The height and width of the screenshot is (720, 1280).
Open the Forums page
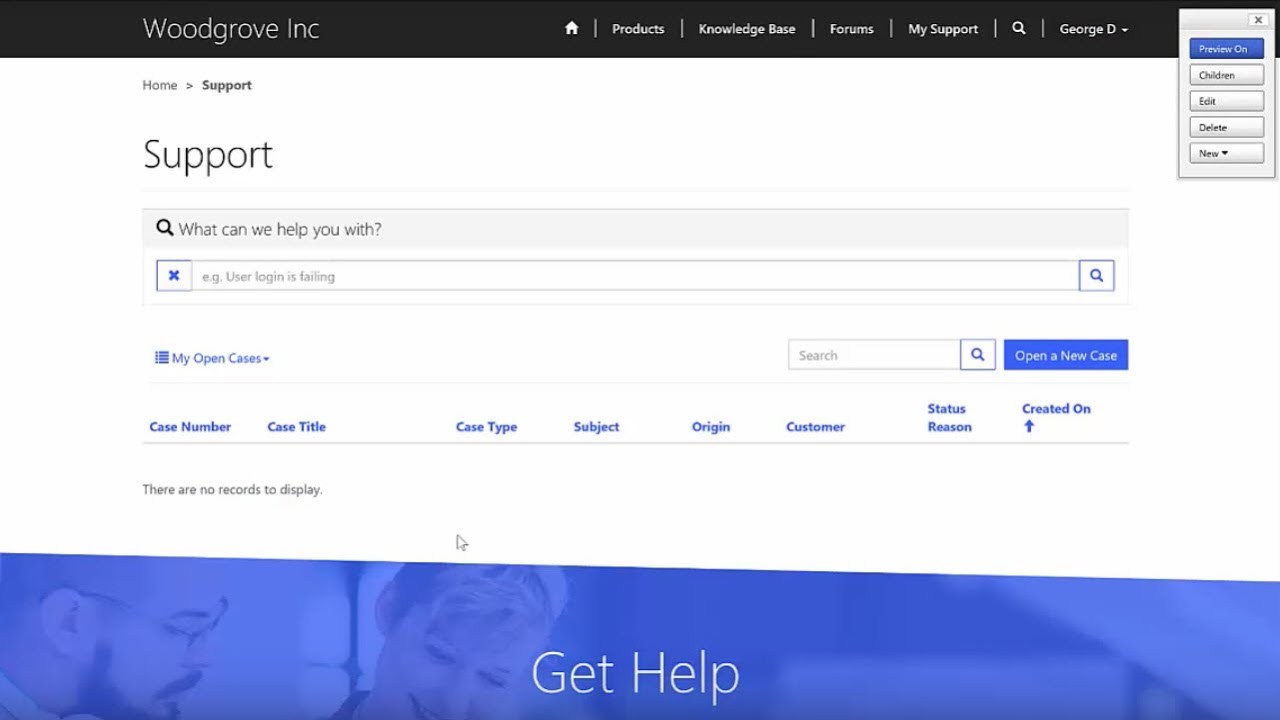pos(852,29)
